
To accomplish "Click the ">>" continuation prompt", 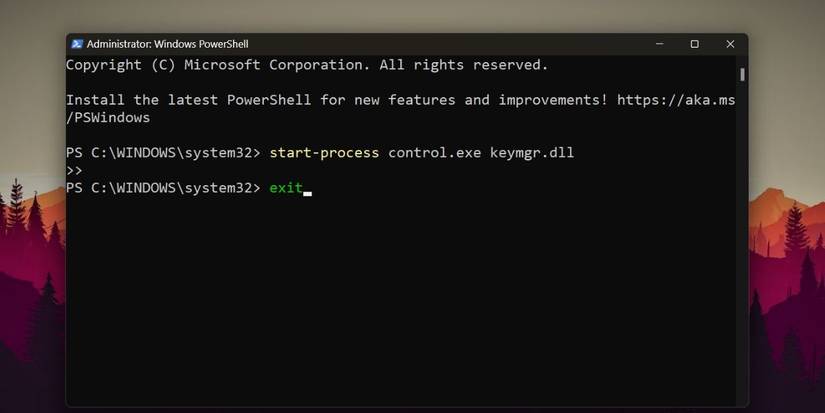I will [74, 170].
